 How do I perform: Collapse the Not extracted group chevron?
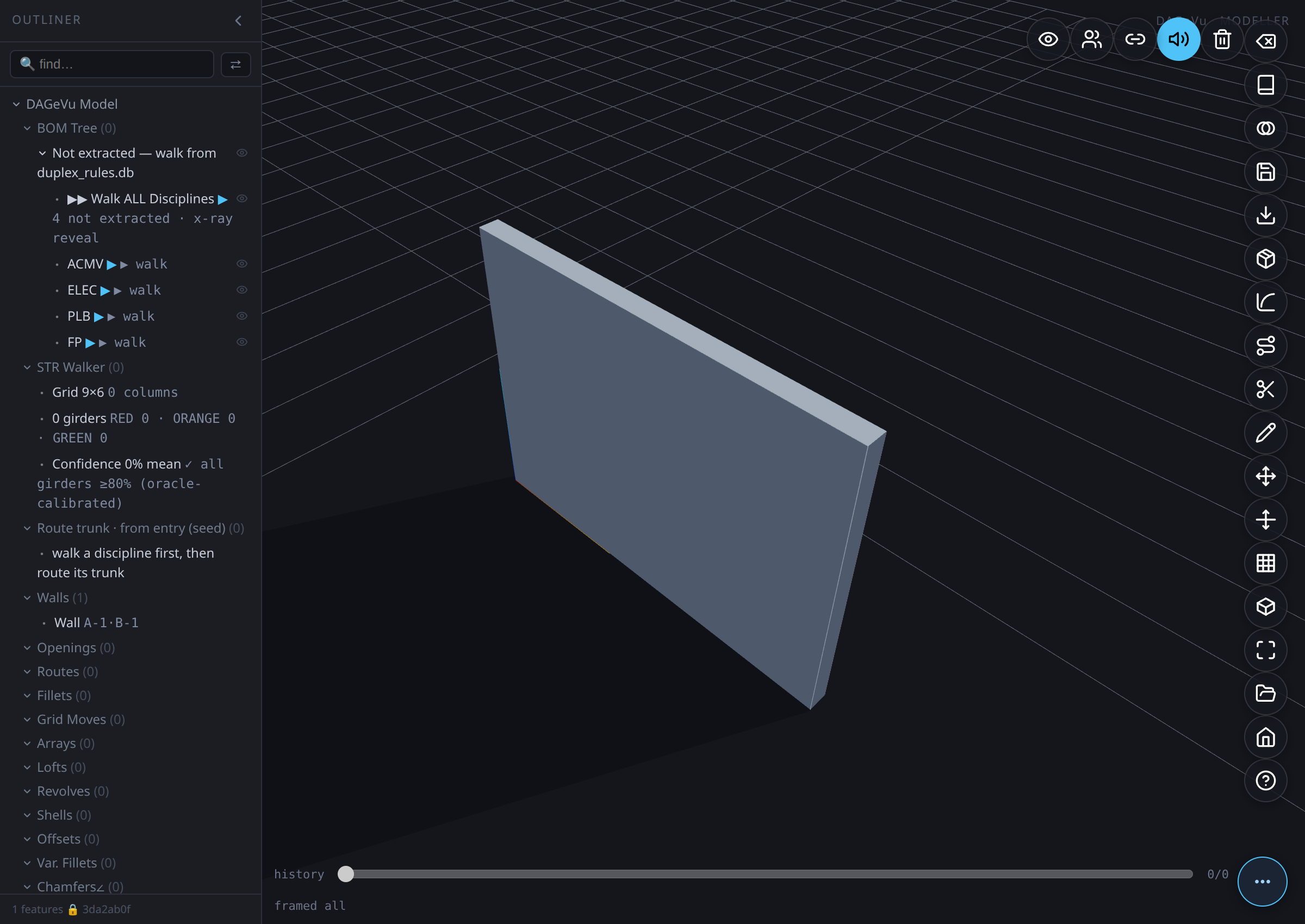pos(42,153)
